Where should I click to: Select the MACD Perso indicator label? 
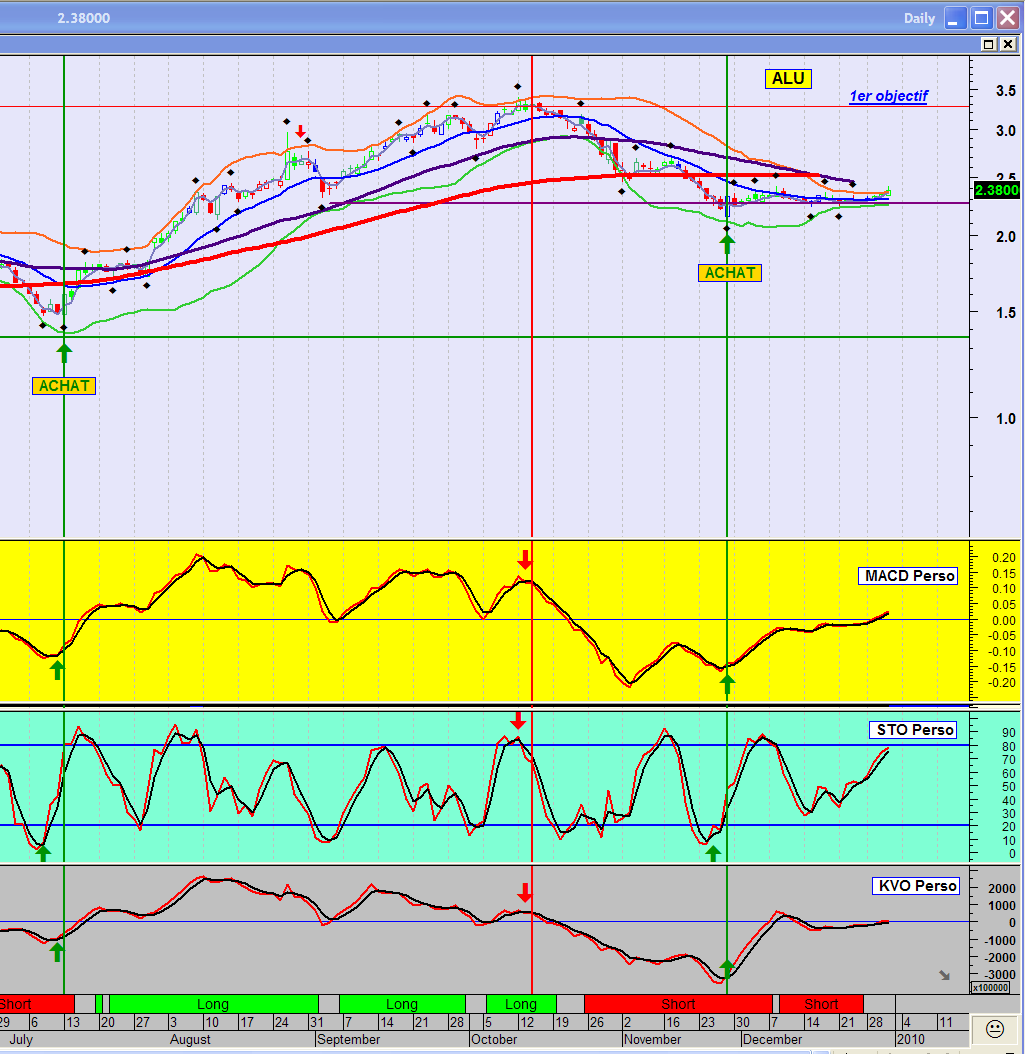[909, 576]
